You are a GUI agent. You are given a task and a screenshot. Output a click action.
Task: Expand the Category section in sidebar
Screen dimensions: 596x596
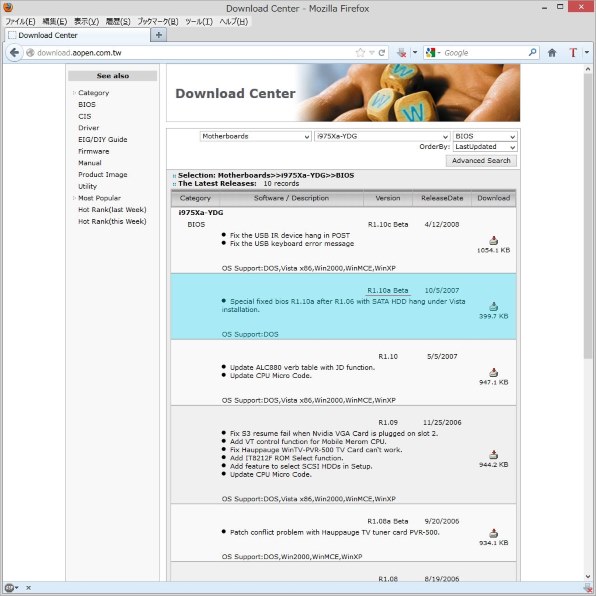(x=74, y=93)
